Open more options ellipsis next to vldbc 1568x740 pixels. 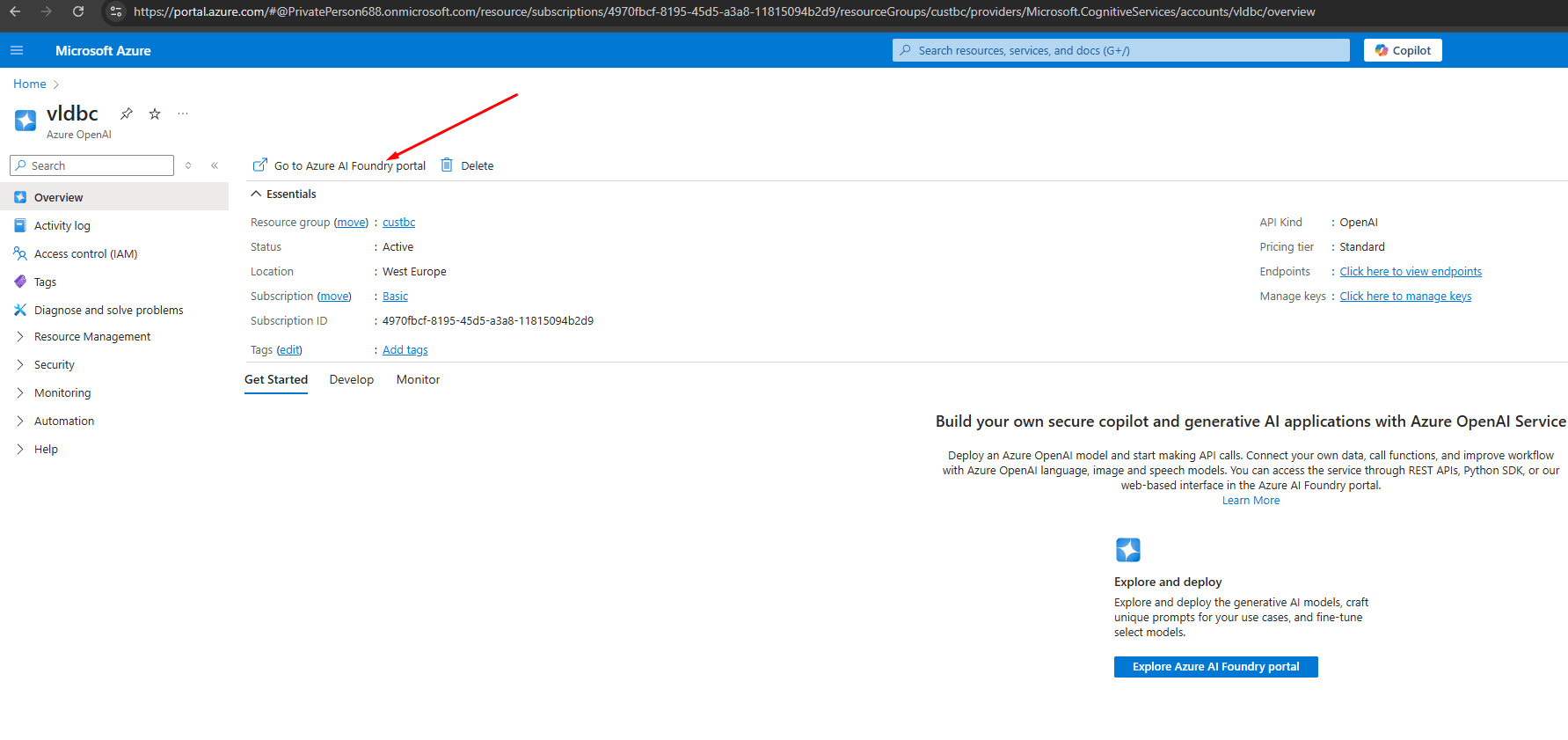pyautogui.click(x=183, y=114)
